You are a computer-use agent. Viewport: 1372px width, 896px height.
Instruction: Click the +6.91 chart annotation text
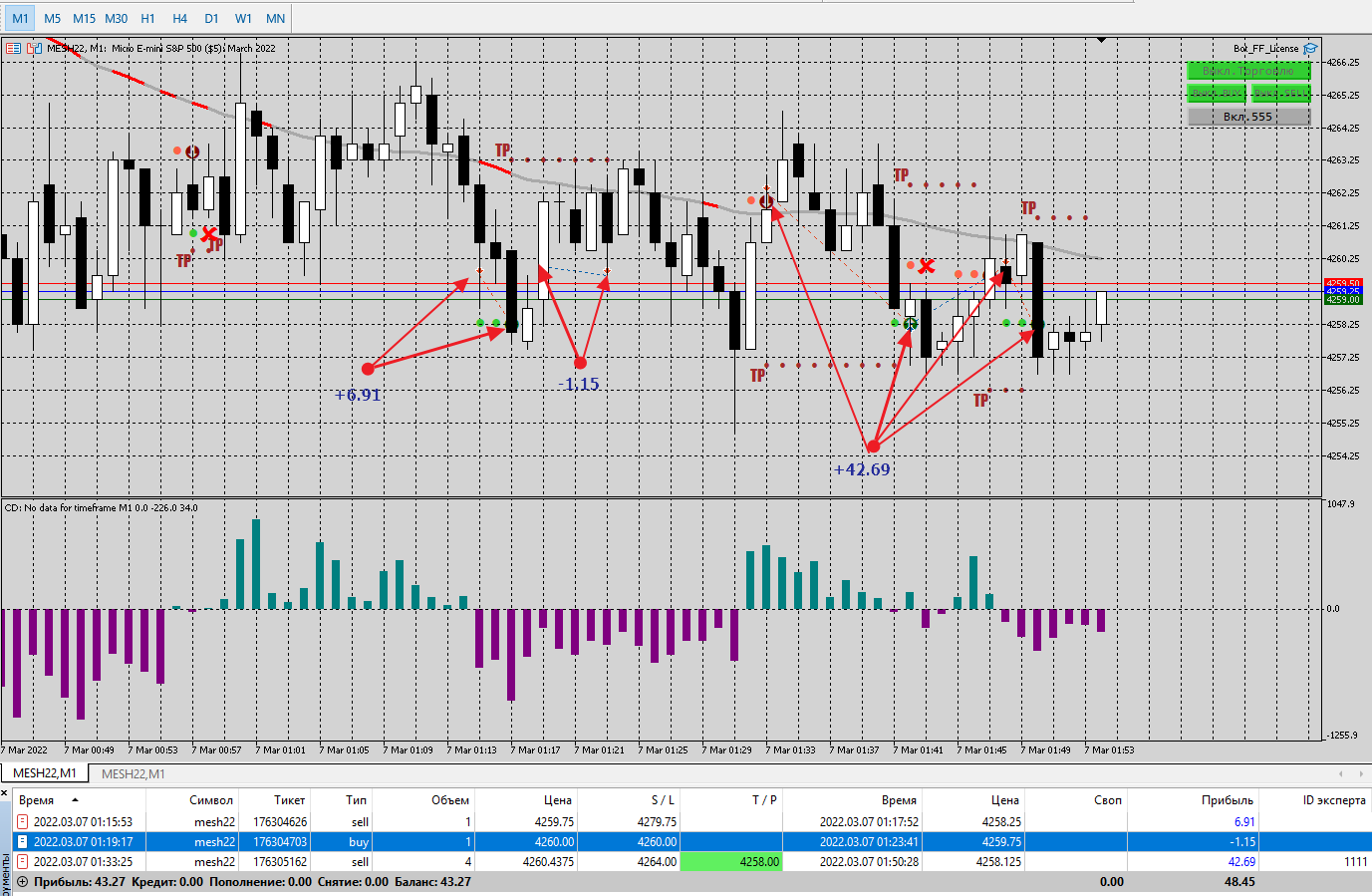pos(358,395)
